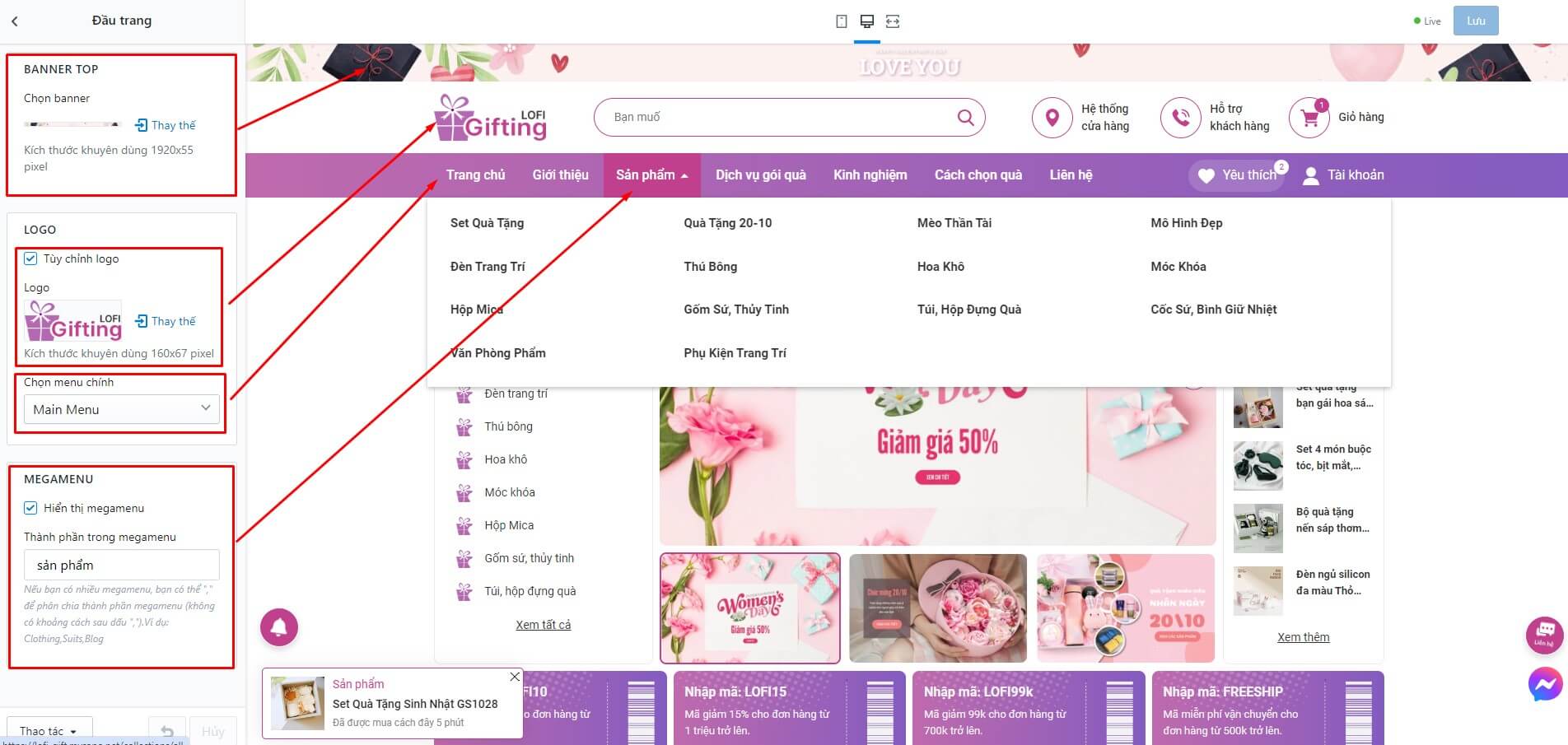Click the logo preview thumbnail in settings

[x=73, y=321]
